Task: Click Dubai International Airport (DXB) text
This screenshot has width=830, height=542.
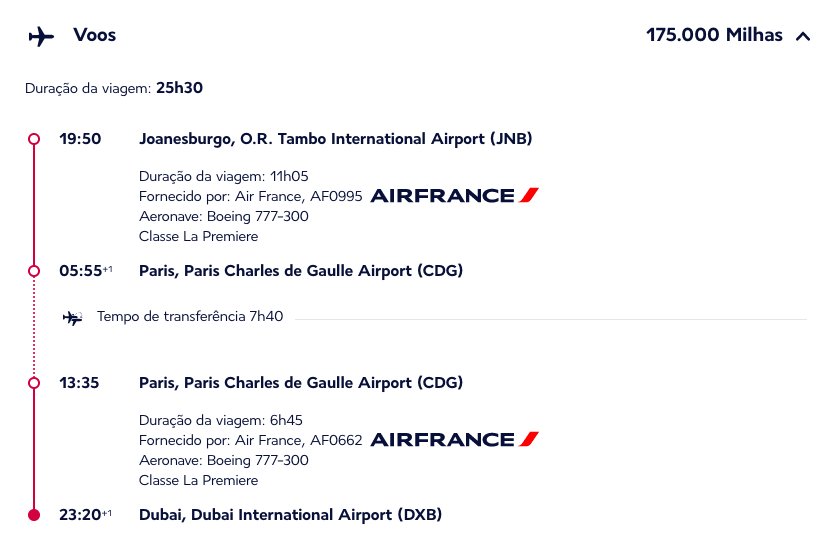Action: pos(290,514)
